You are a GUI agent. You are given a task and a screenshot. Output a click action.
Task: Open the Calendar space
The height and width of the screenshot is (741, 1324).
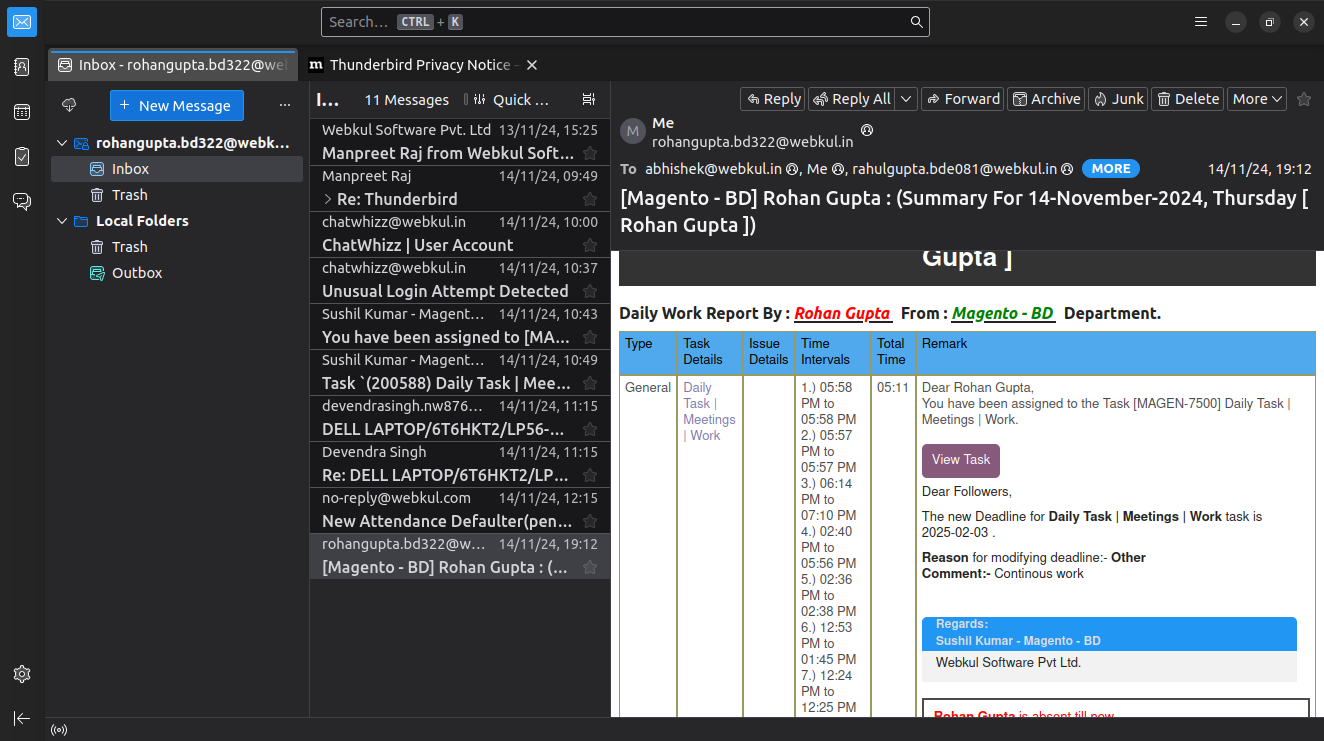pyautogui.click(x=22, y=112)
